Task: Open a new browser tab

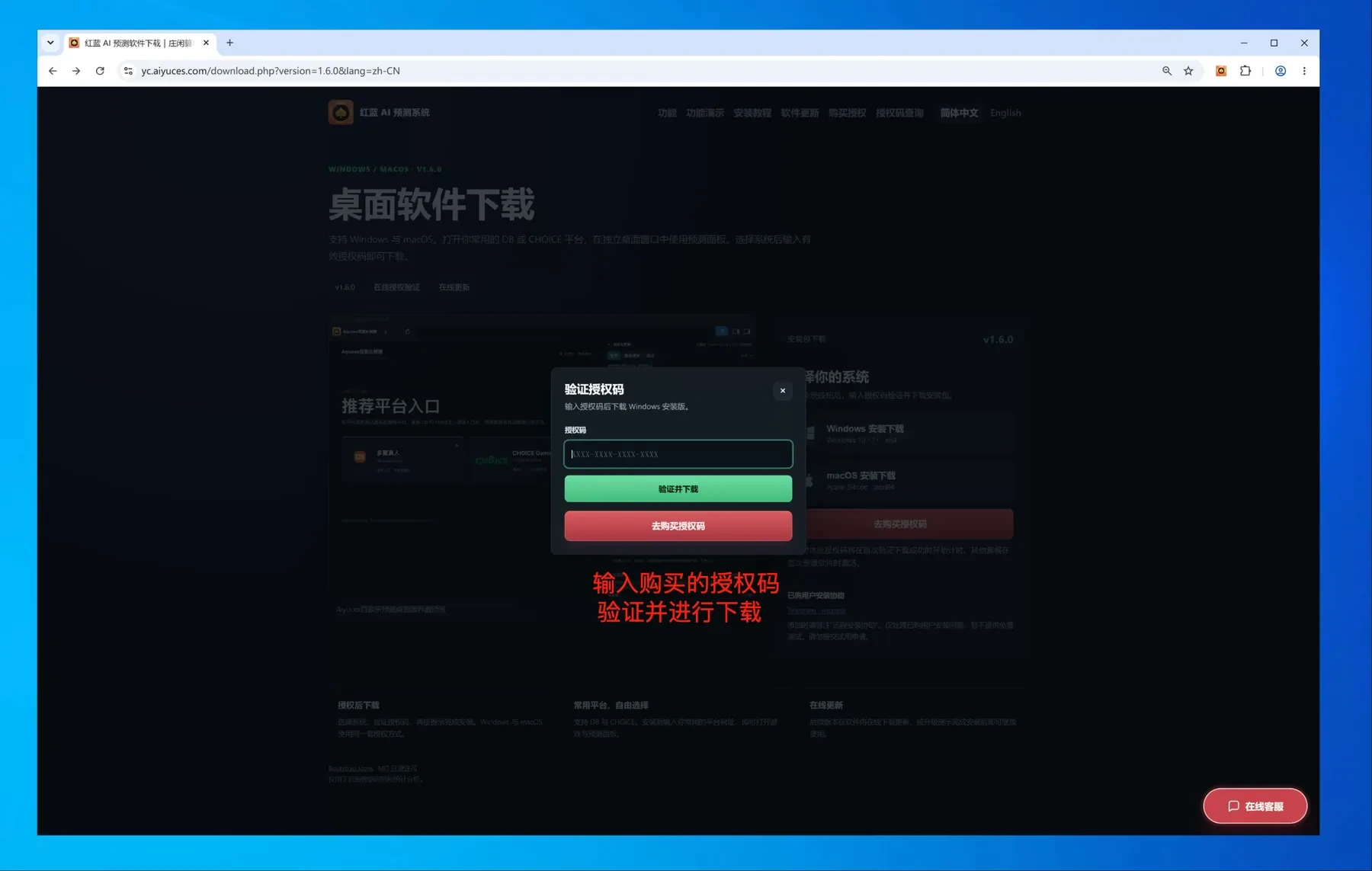Action: [229, 43]
